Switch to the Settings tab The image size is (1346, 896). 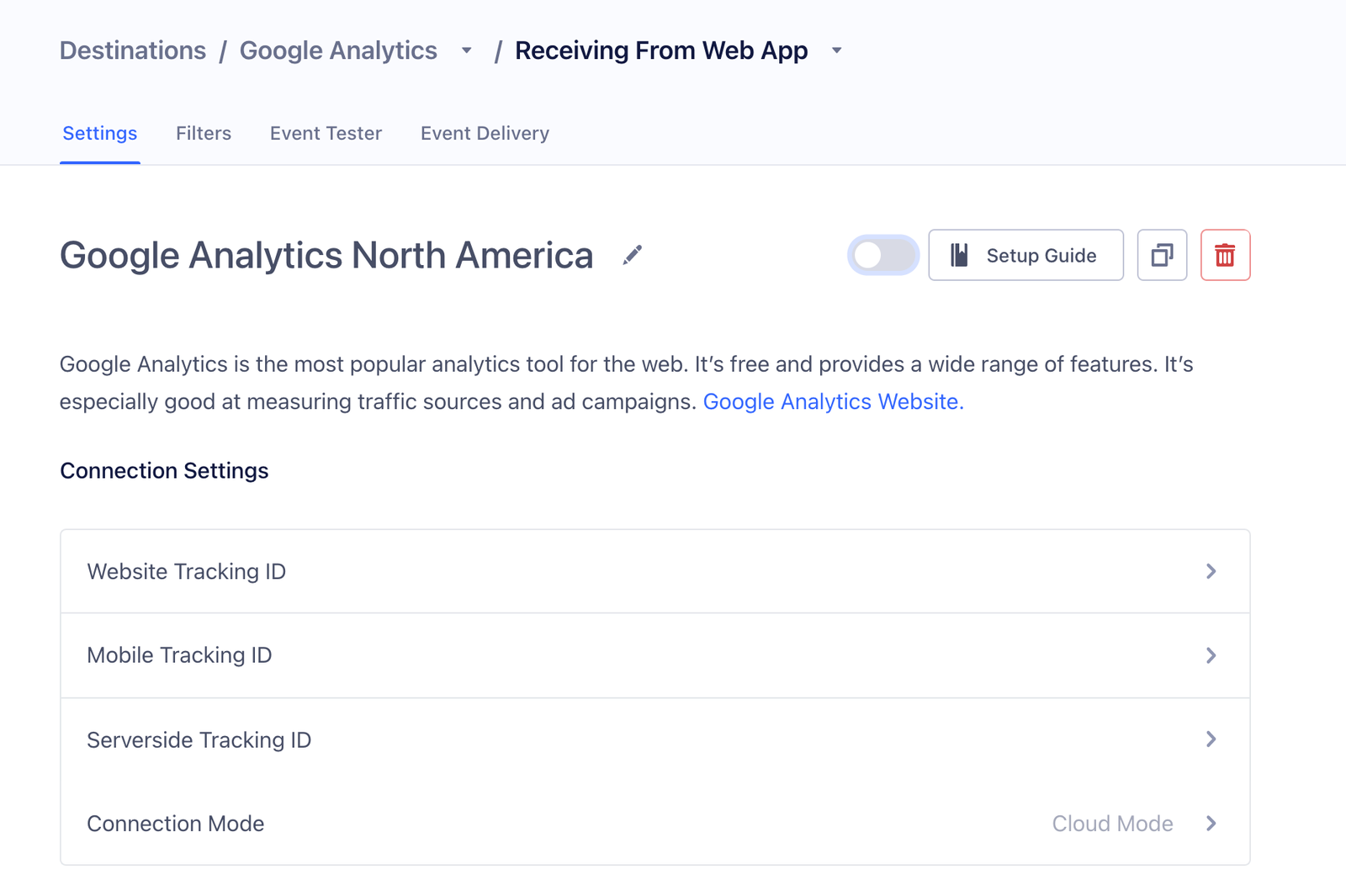100,134
